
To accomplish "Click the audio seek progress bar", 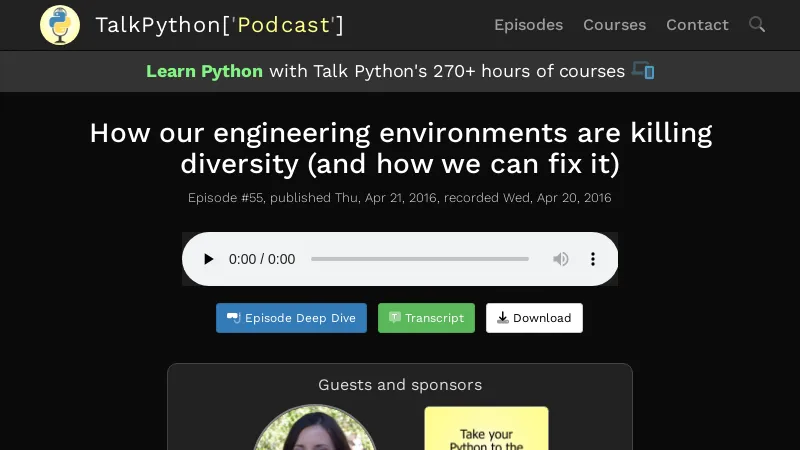I will pyautogui.click(x=419, y=259).
